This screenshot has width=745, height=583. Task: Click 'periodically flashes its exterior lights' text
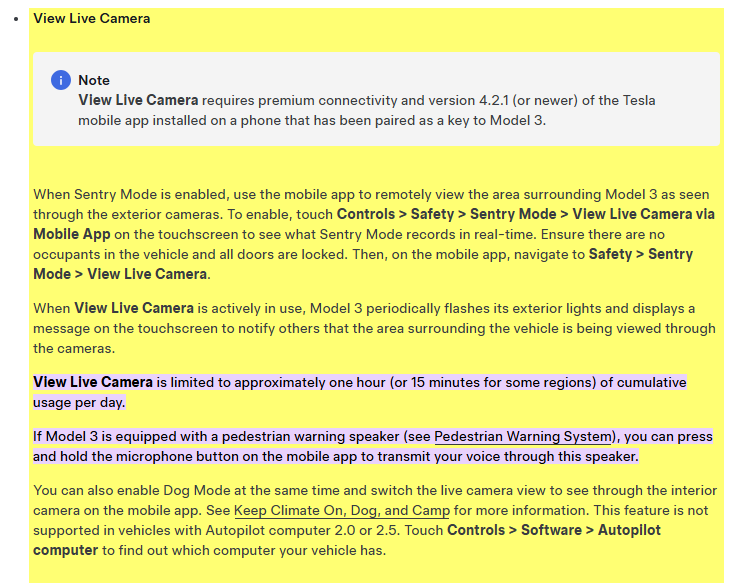point(483,308)
